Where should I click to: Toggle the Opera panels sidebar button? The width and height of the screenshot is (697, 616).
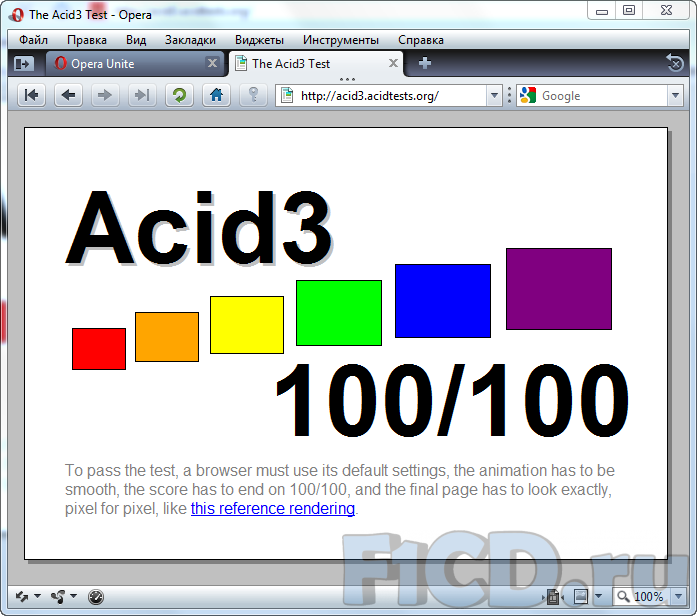pyautogui.click(x=24, y=64)
